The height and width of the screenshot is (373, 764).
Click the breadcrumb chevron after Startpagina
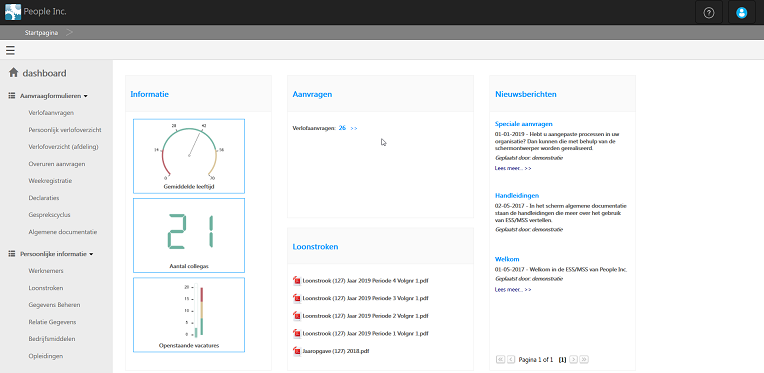[x=69, y=33]
